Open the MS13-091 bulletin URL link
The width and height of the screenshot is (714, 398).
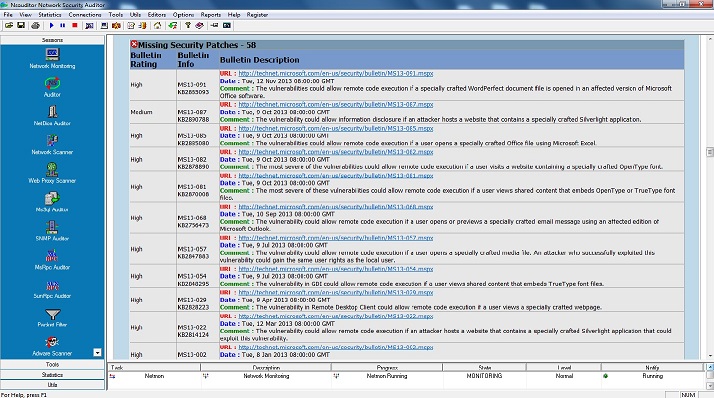336,73
